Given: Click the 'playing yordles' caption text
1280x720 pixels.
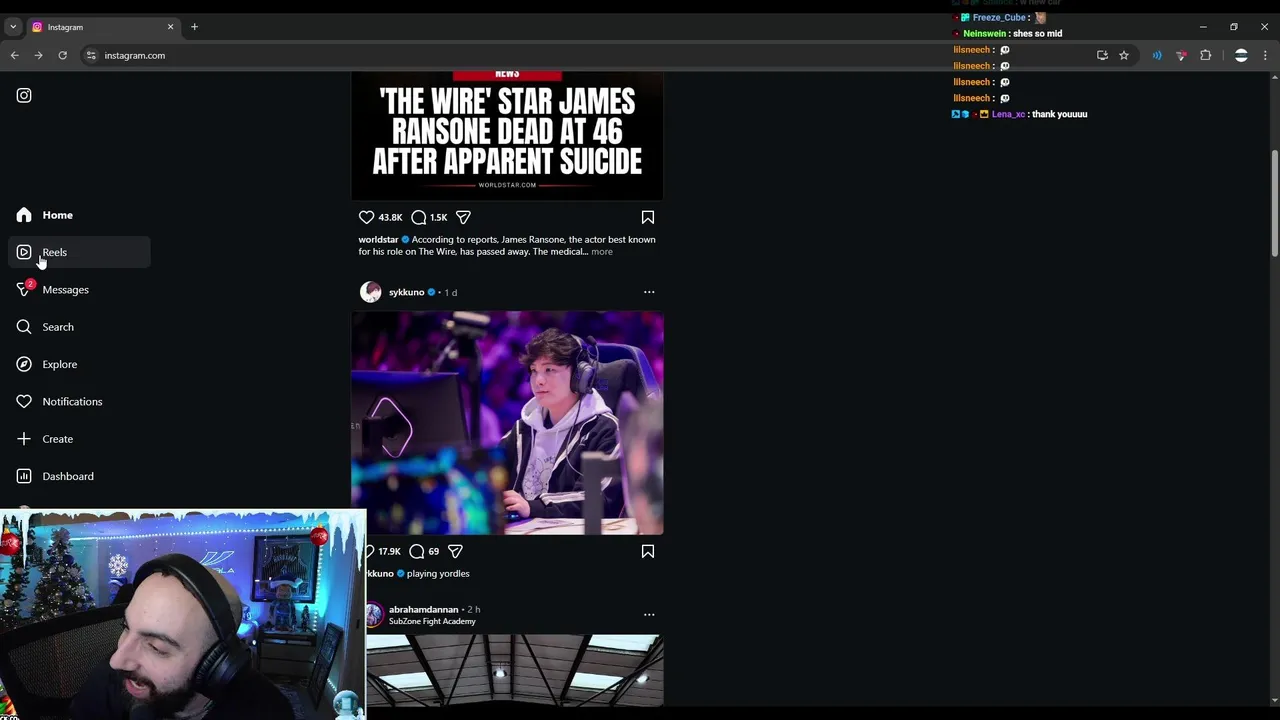Looking at the screenshot, I should click(x=438, y=574).
